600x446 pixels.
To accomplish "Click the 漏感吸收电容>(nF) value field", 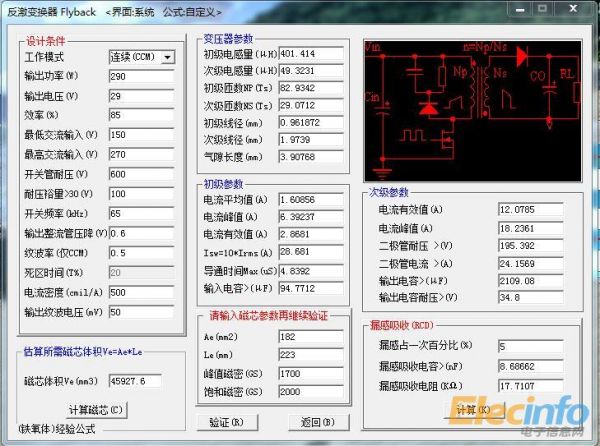I will (531, 366).
